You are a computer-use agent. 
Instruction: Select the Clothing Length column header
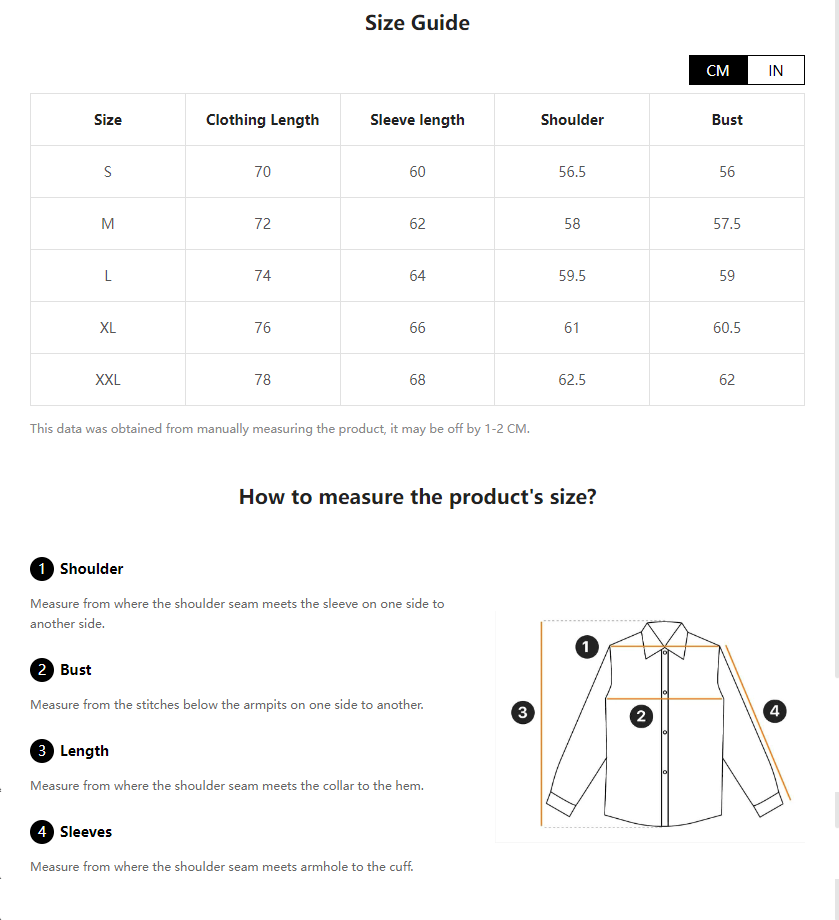(x=263, y=120)
